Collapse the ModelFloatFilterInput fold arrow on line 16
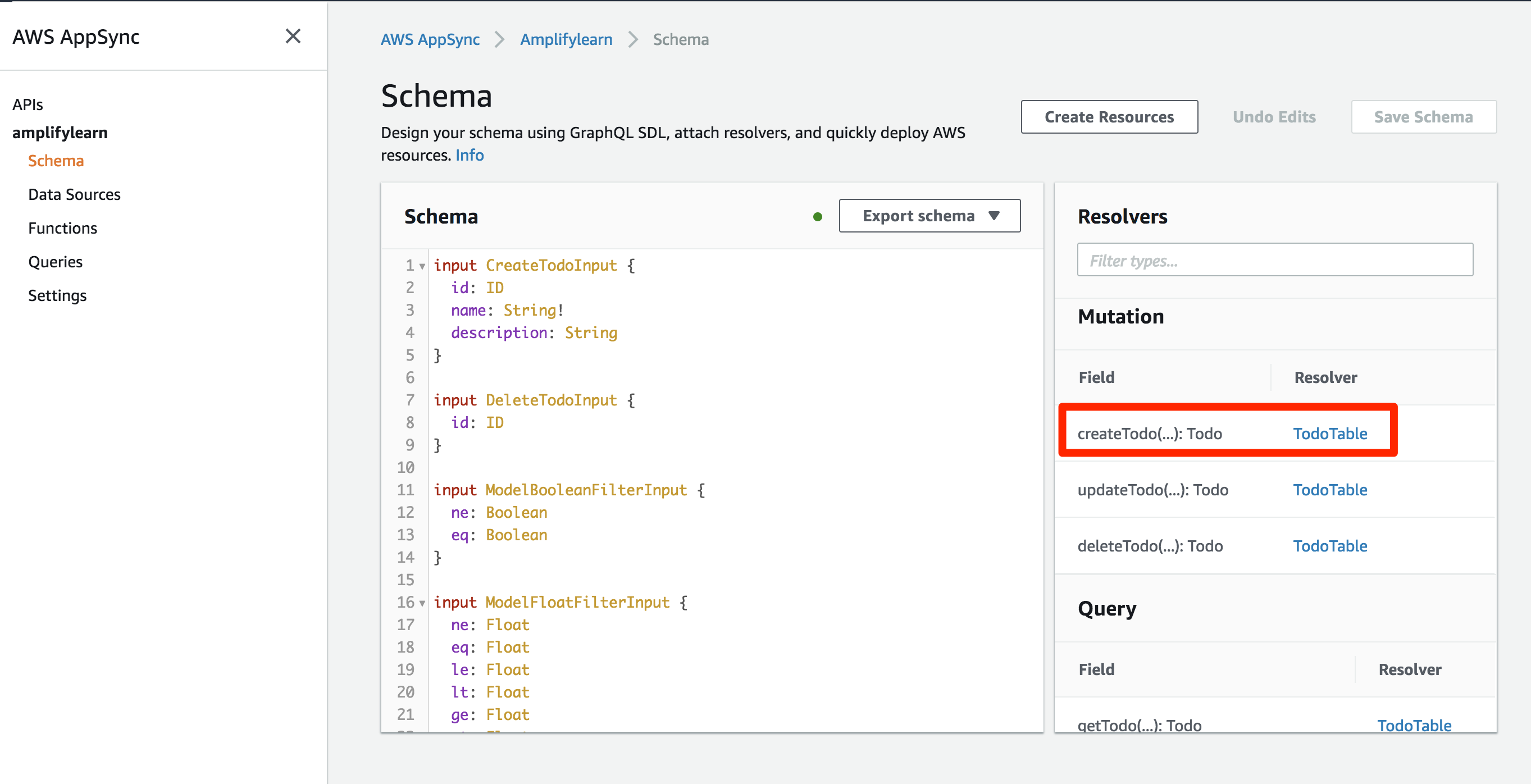 click(x=422, y=603)
